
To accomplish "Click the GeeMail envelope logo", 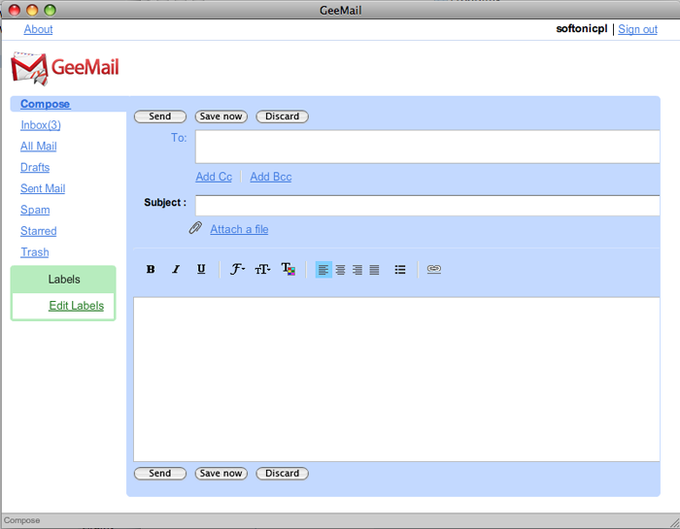I will pos(29,68).
